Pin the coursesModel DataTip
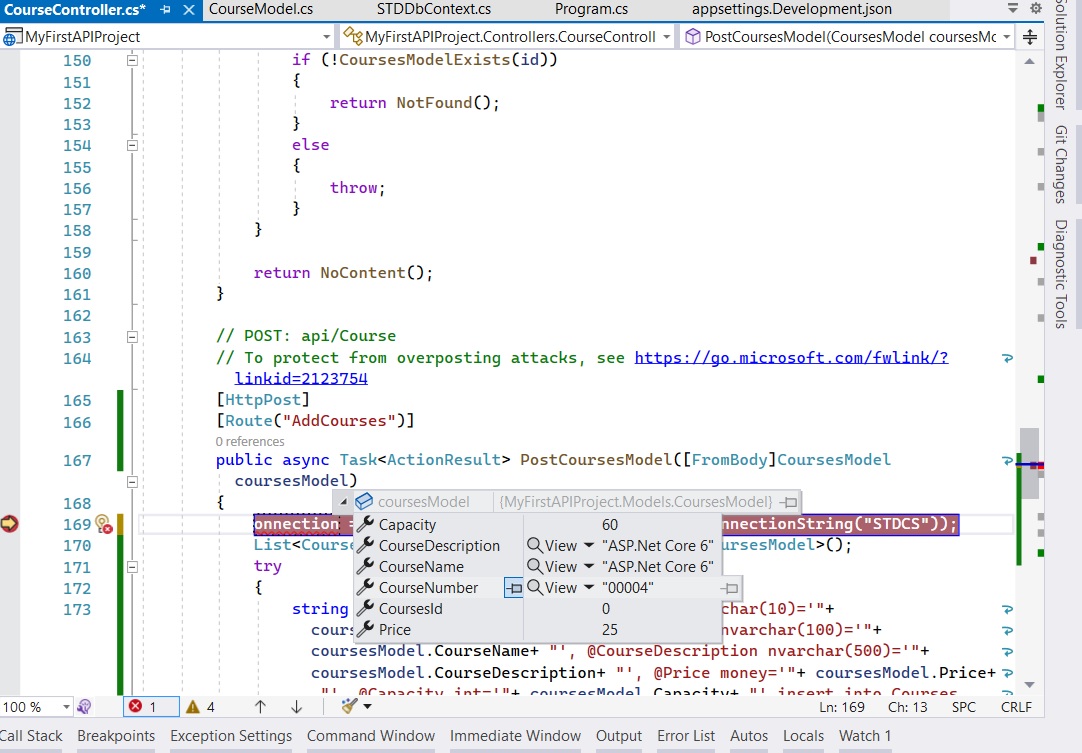1082x753 pixels. [x=788, y=502]
